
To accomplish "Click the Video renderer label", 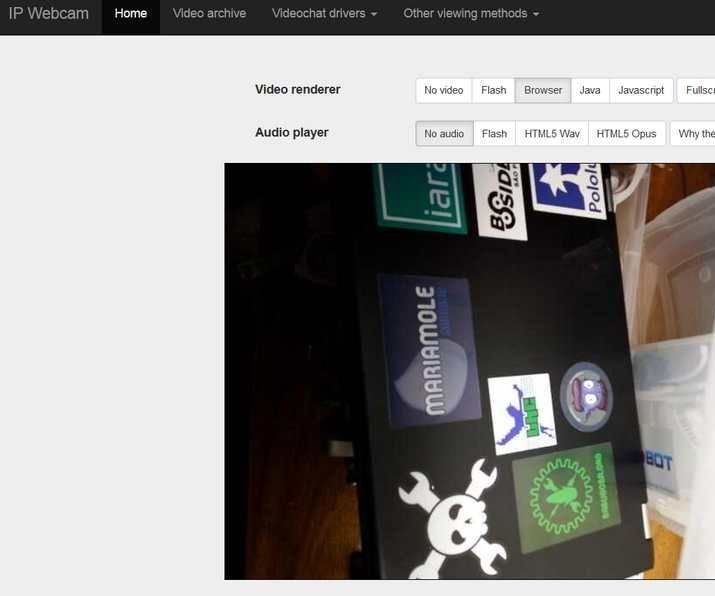I will [298, 89].
